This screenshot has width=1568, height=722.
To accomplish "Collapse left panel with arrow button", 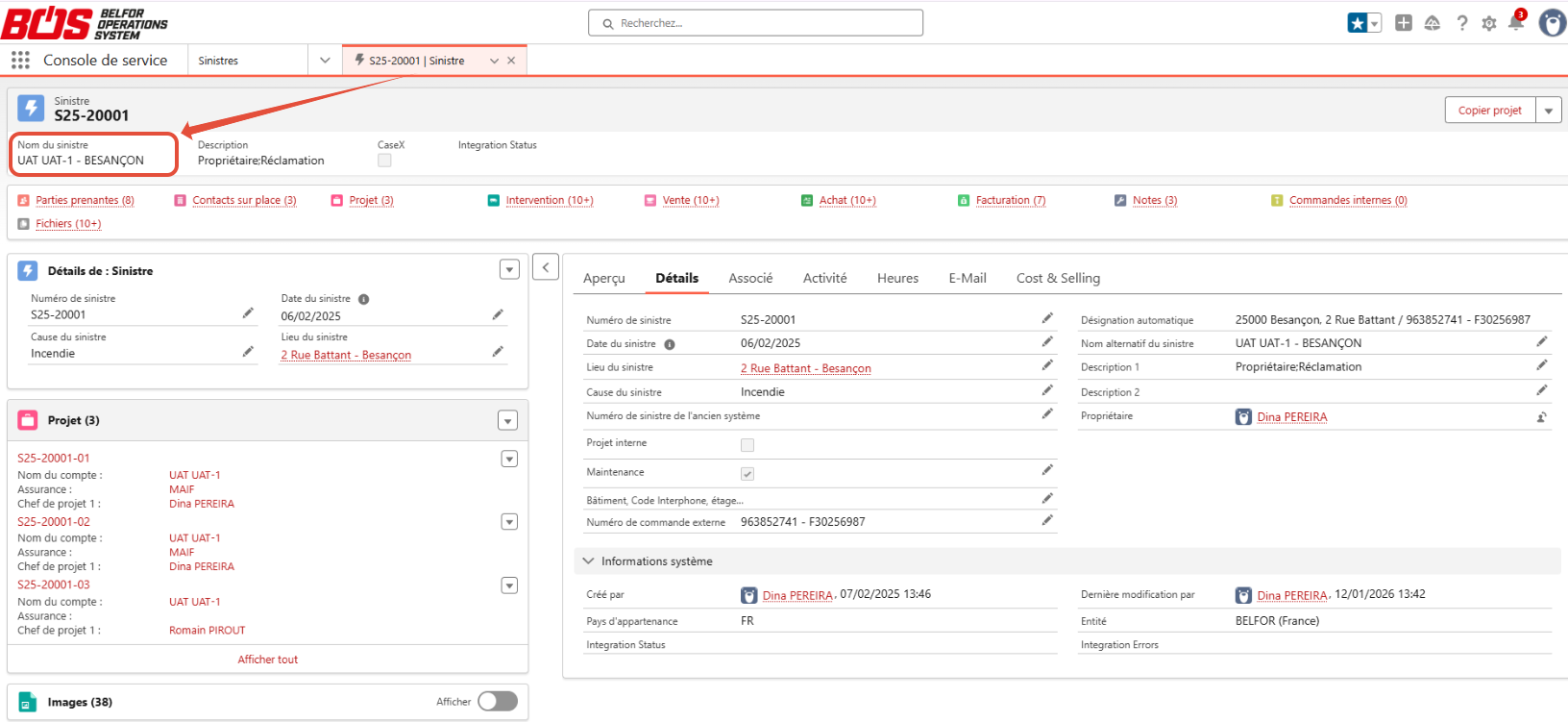I will click(546, 267).
